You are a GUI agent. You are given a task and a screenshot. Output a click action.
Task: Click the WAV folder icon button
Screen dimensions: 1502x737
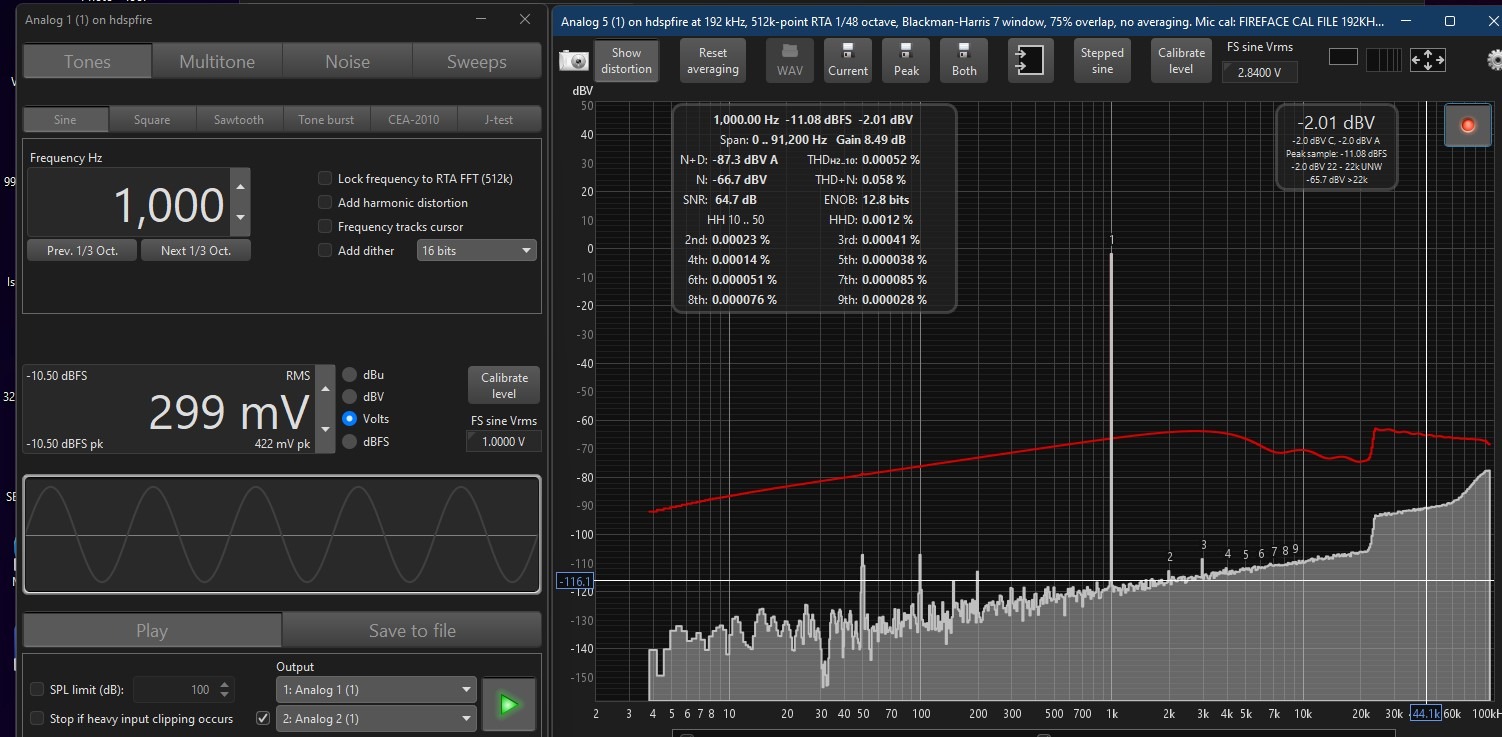pos(790,60)
